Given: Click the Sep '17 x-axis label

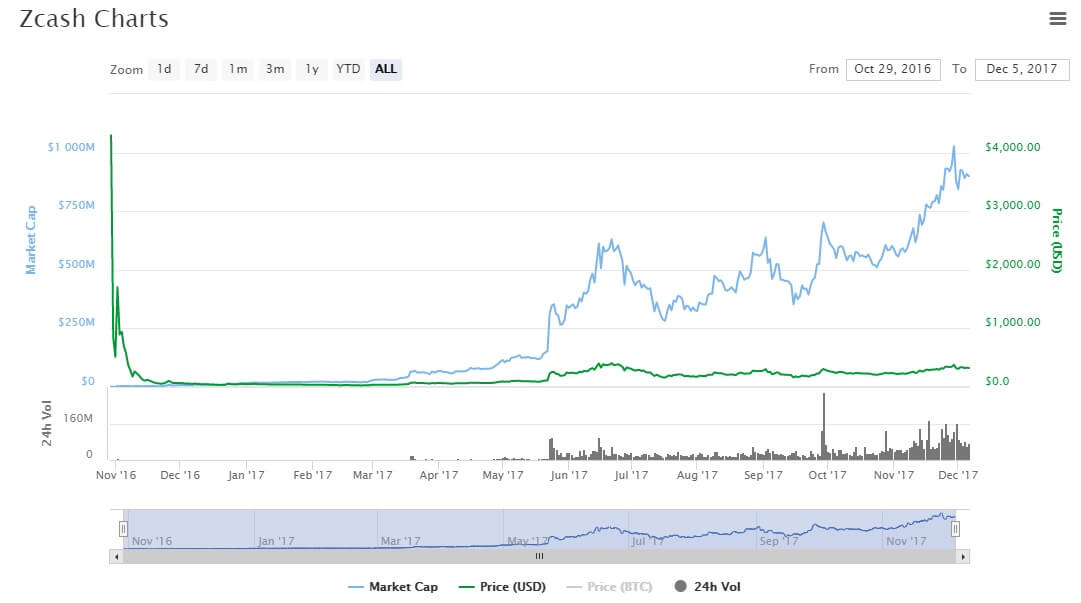Looking at the screenshot, I should pyautogui.click(x=763, y=475).
